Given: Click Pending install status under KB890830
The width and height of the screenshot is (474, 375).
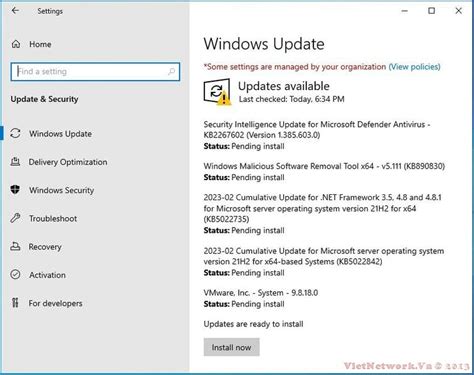Looking at the screenshot, I should 258,177.
